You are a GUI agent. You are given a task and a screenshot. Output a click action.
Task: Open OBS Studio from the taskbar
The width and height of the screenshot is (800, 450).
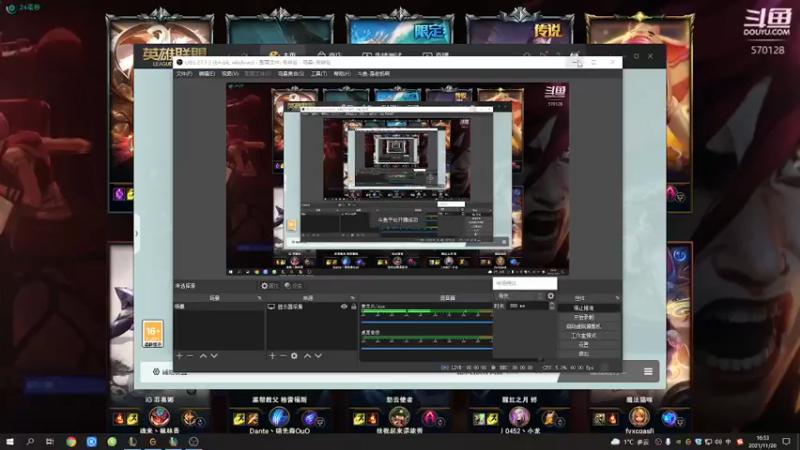point(193,442)
